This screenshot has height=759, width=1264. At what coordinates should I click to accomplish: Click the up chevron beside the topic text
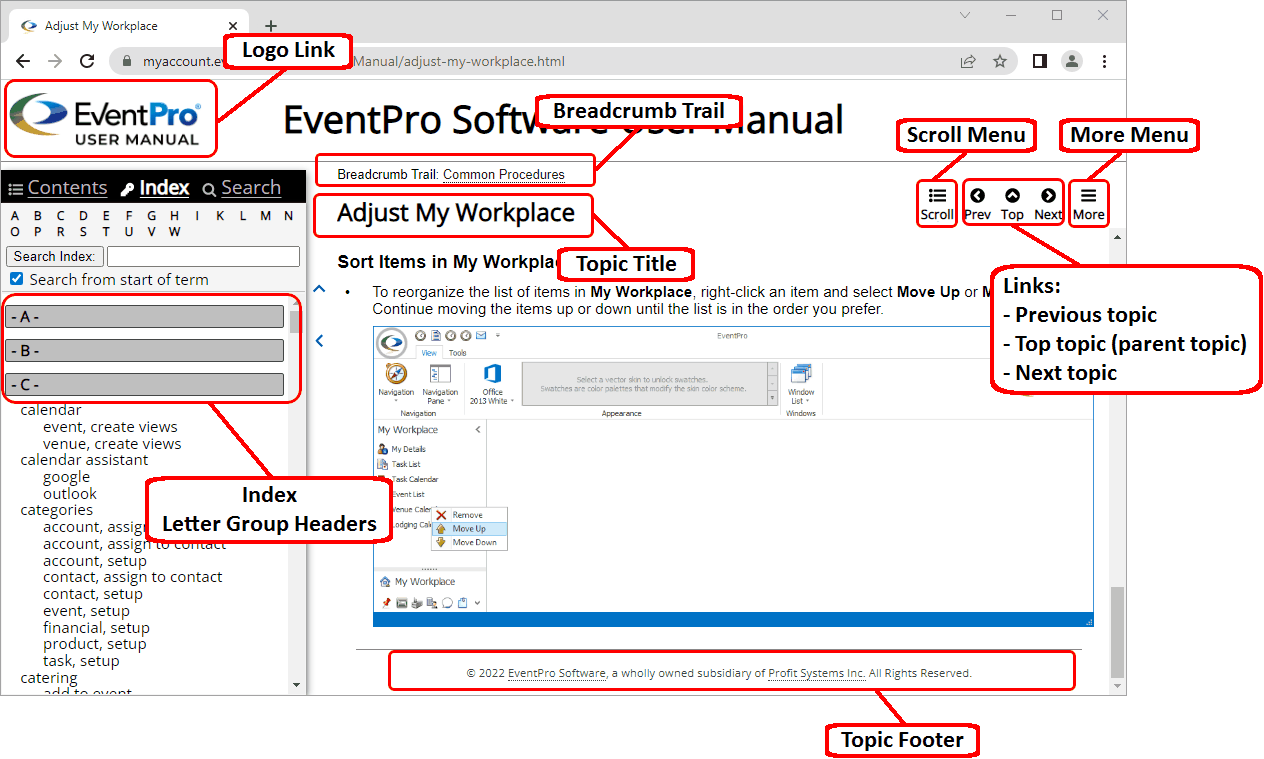click(x=319, y=289)
